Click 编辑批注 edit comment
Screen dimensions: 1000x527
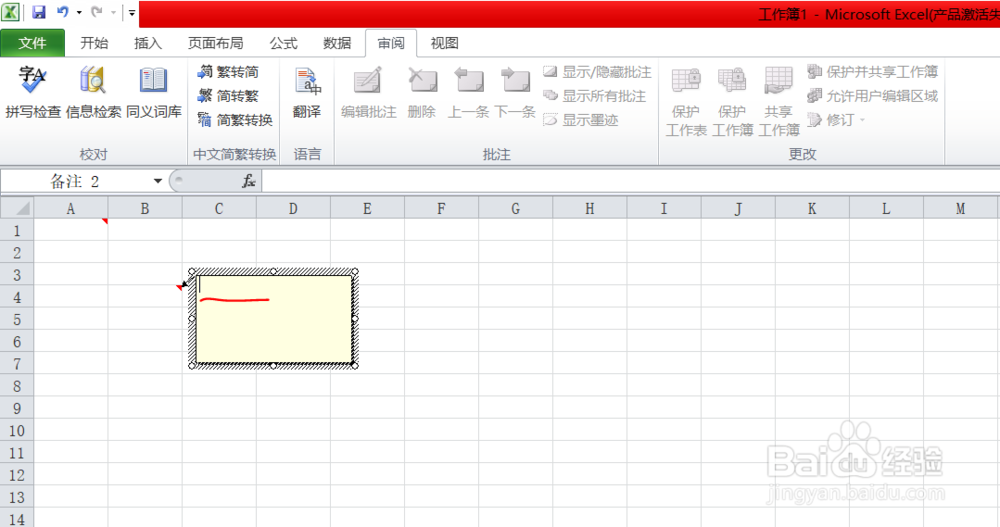(x=369, y=93)
